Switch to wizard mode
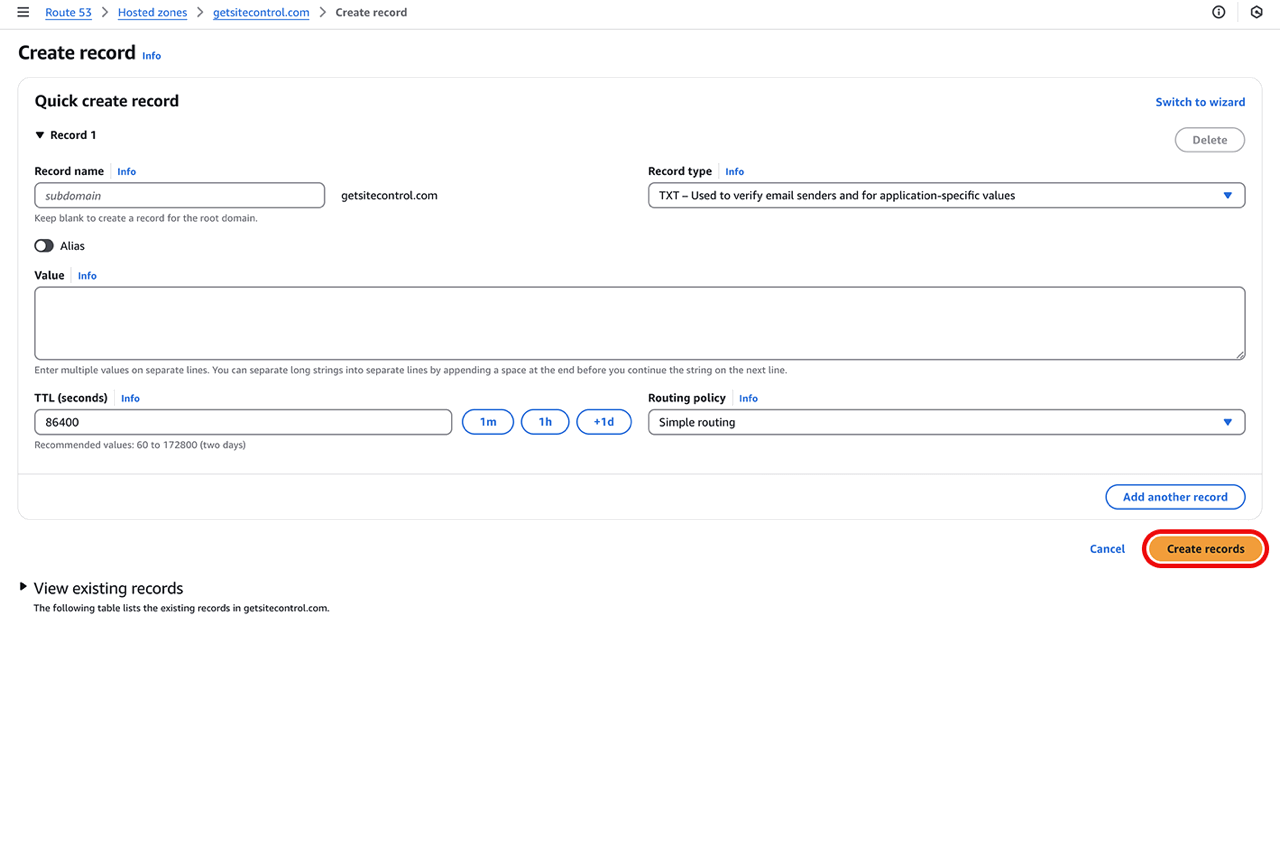Image resolution: width=1280 pixels, height=852 pixels. [1200, 102]
